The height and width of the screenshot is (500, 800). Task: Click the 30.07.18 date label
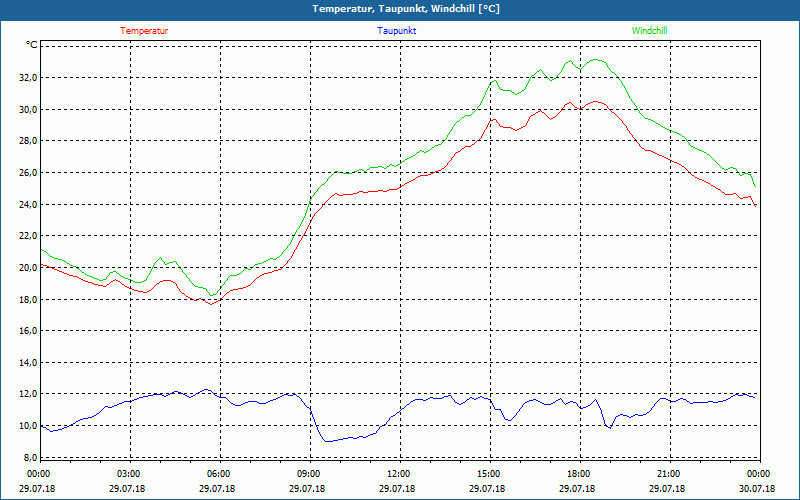[757, 488]
